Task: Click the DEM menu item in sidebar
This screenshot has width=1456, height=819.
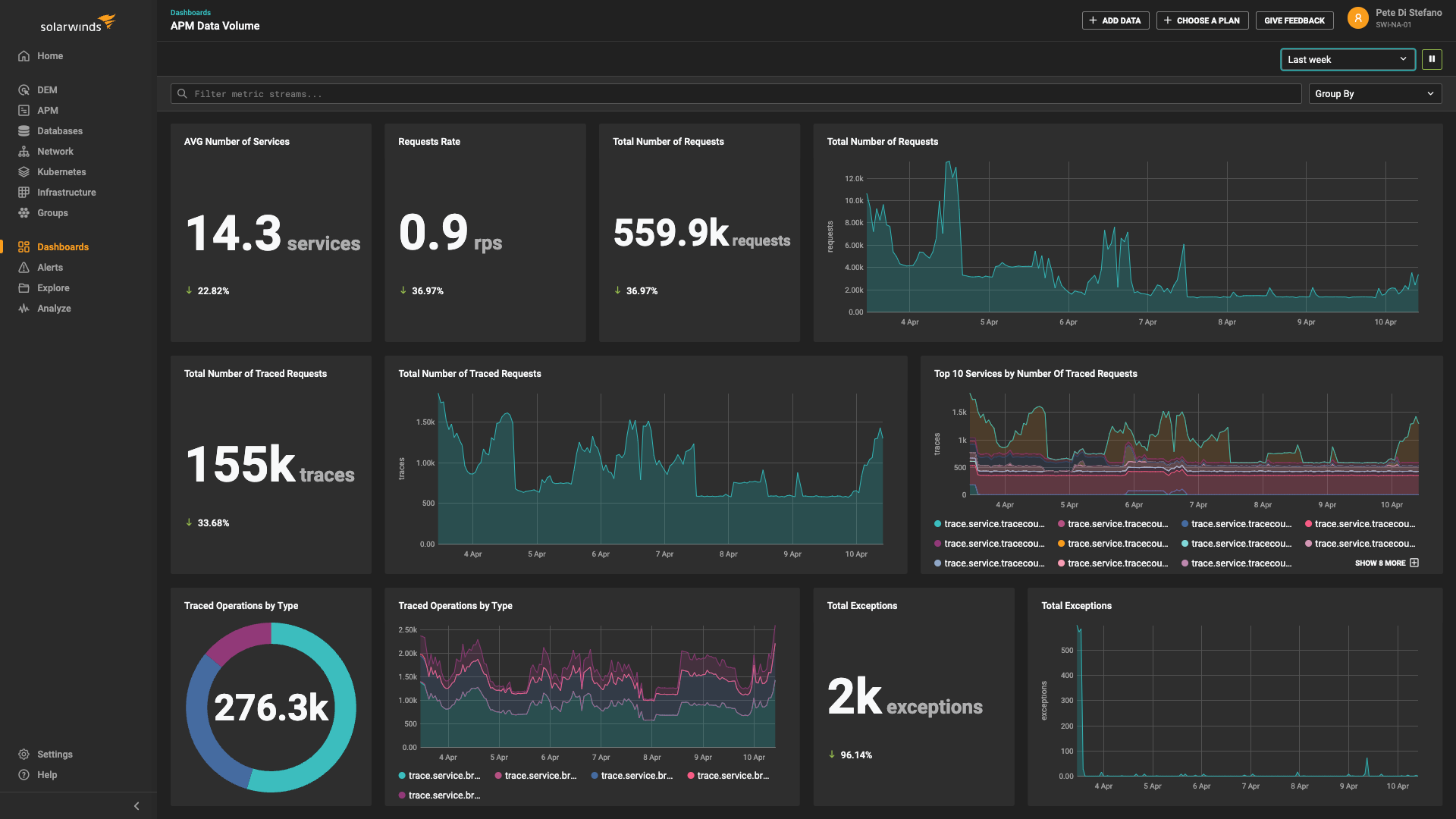Action: [47, 90]
